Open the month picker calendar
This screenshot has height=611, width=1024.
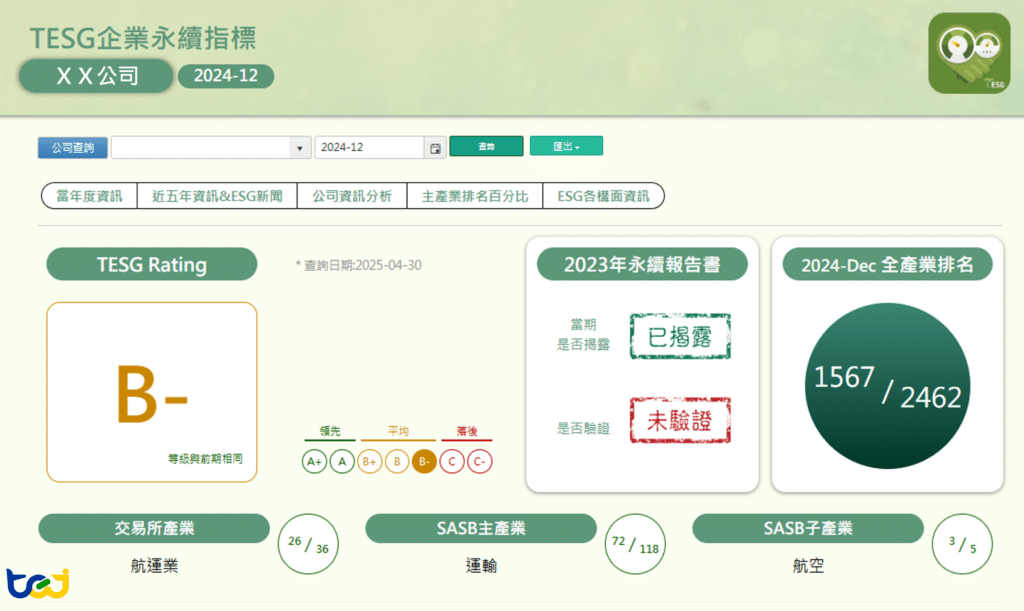(x=434, y=146)
